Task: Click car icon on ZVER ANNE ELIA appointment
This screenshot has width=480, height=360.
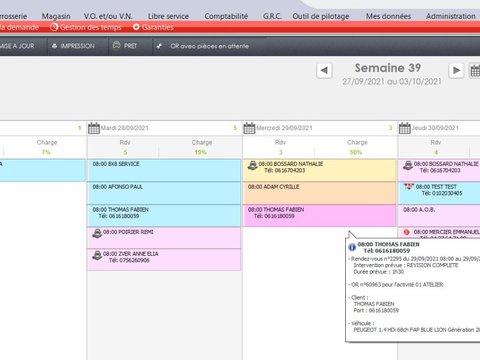Action: (x=97, y=255)
